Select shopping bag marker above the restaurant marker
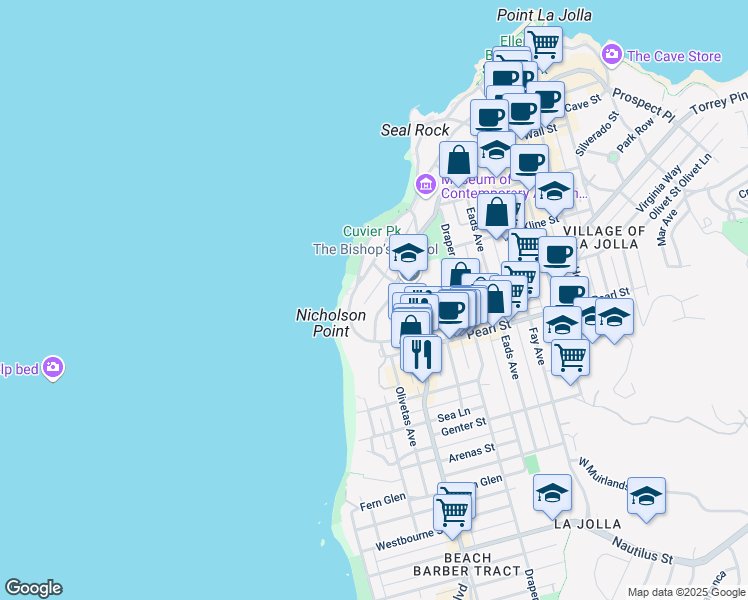 coord(410,329)
